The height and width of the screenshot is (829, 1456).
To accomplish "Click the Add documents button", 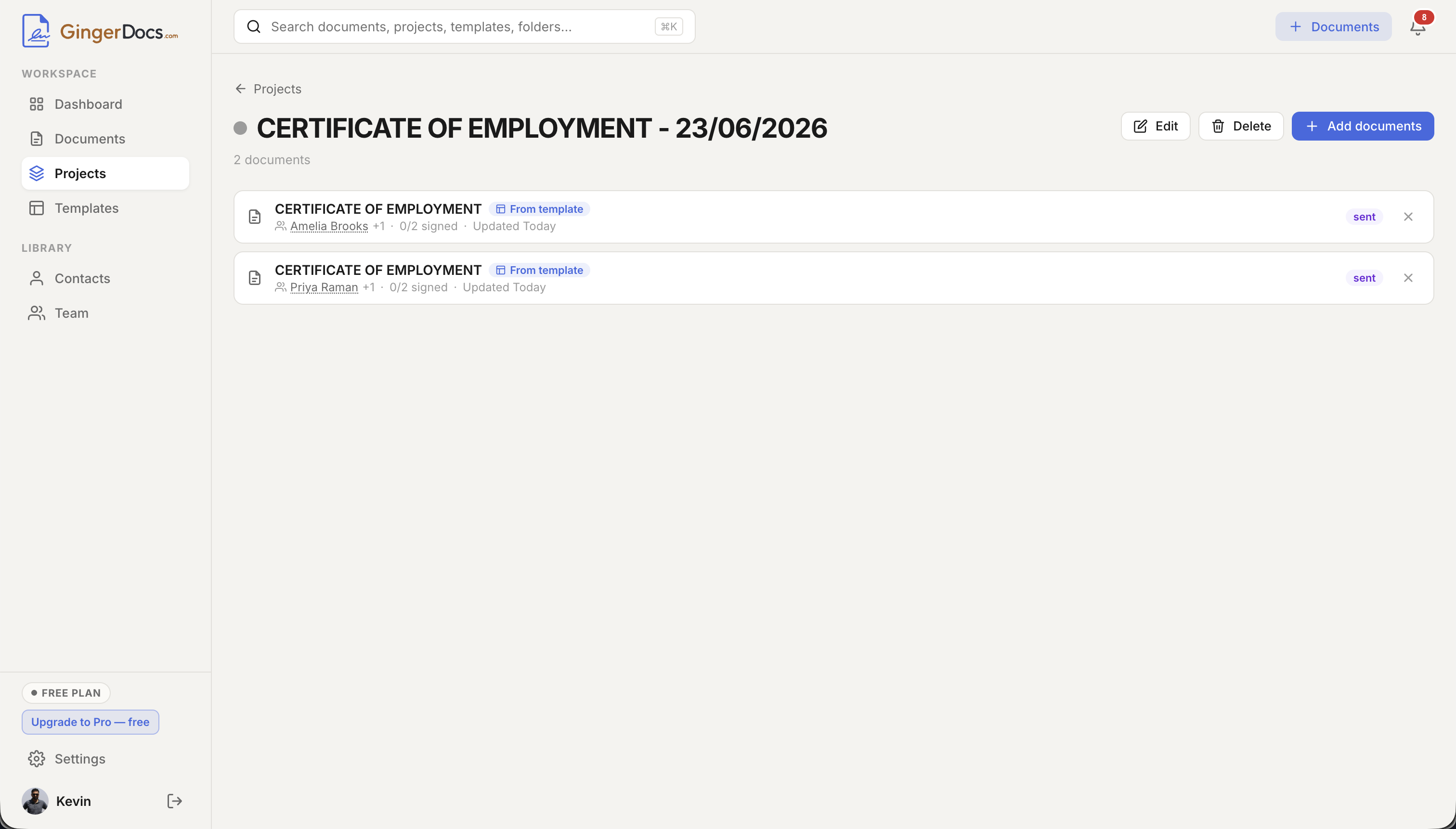I will click(x=1363, y=127).
